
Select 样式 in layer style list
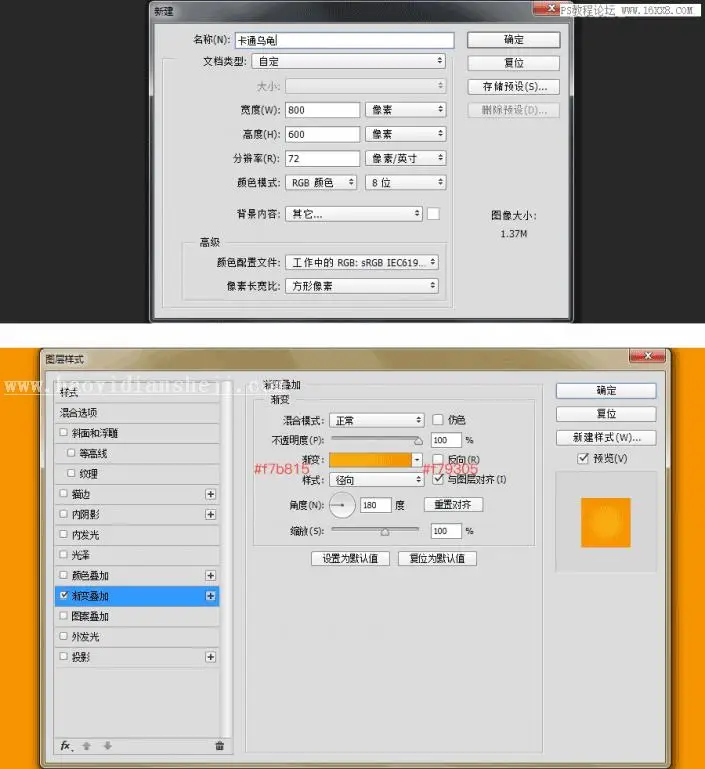(137, 392)
